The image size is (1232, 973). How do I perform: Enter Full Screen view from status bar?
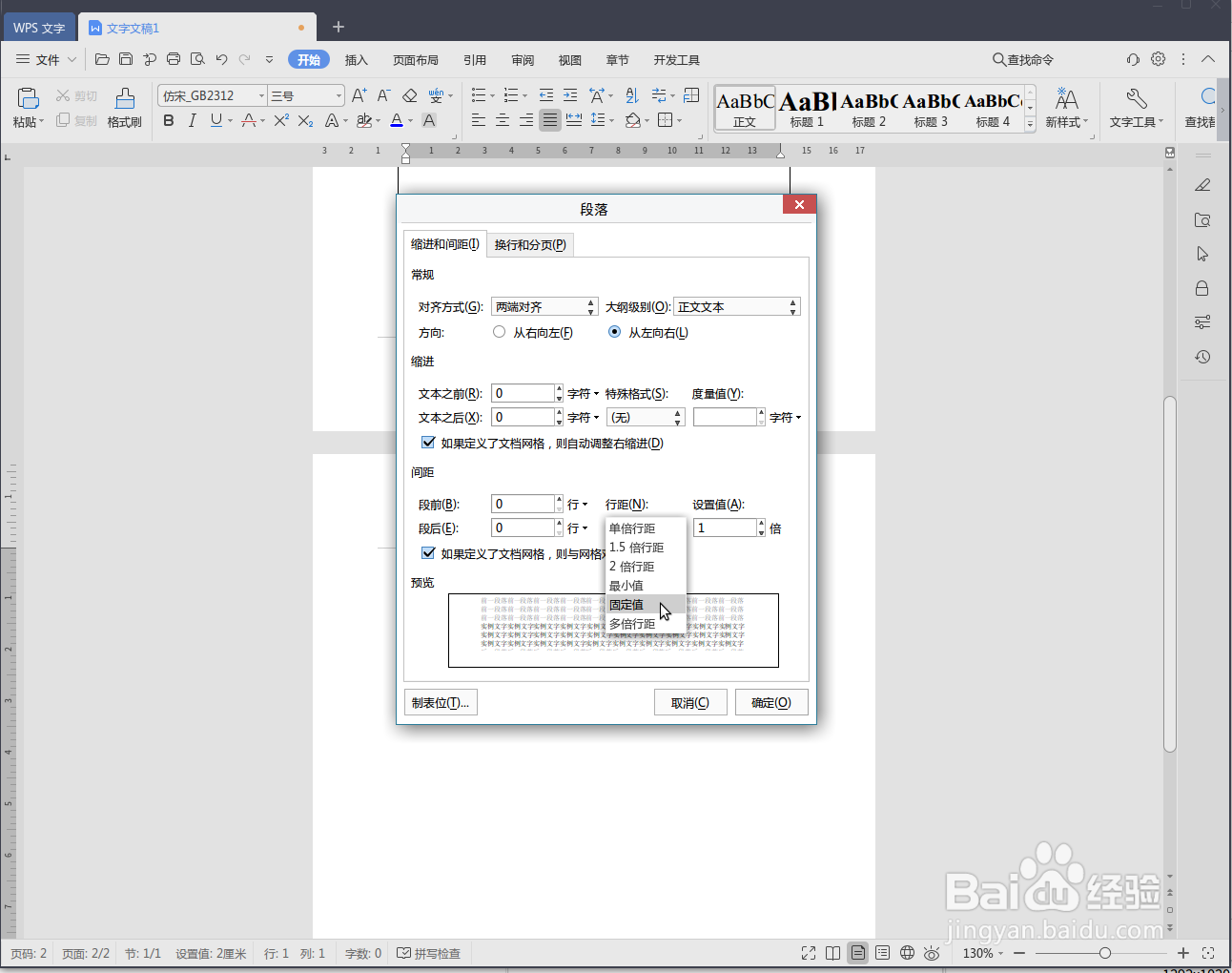809,953
